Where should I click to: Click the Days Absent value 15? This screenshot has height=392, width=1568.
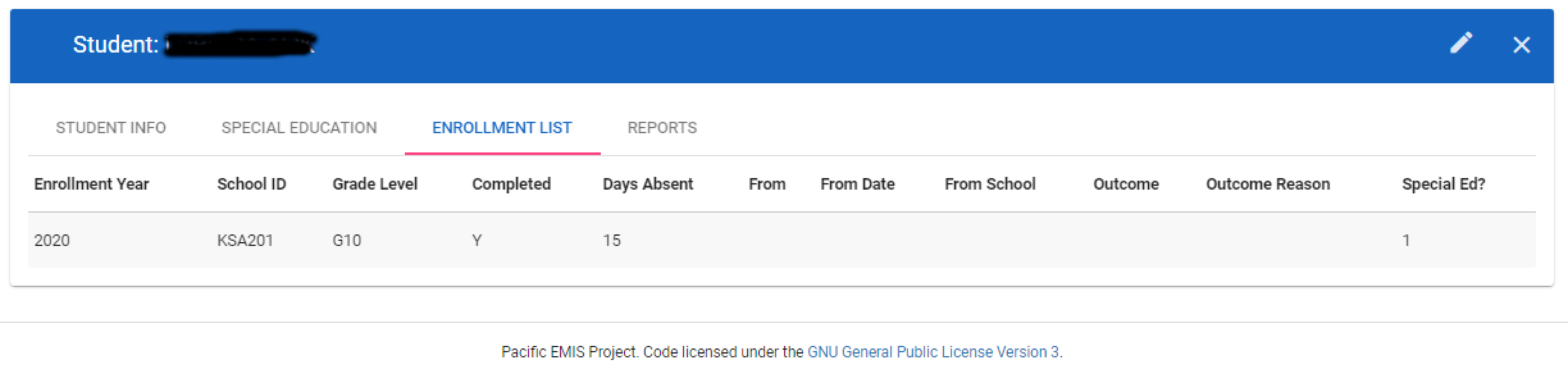click(x=612, y=241)
